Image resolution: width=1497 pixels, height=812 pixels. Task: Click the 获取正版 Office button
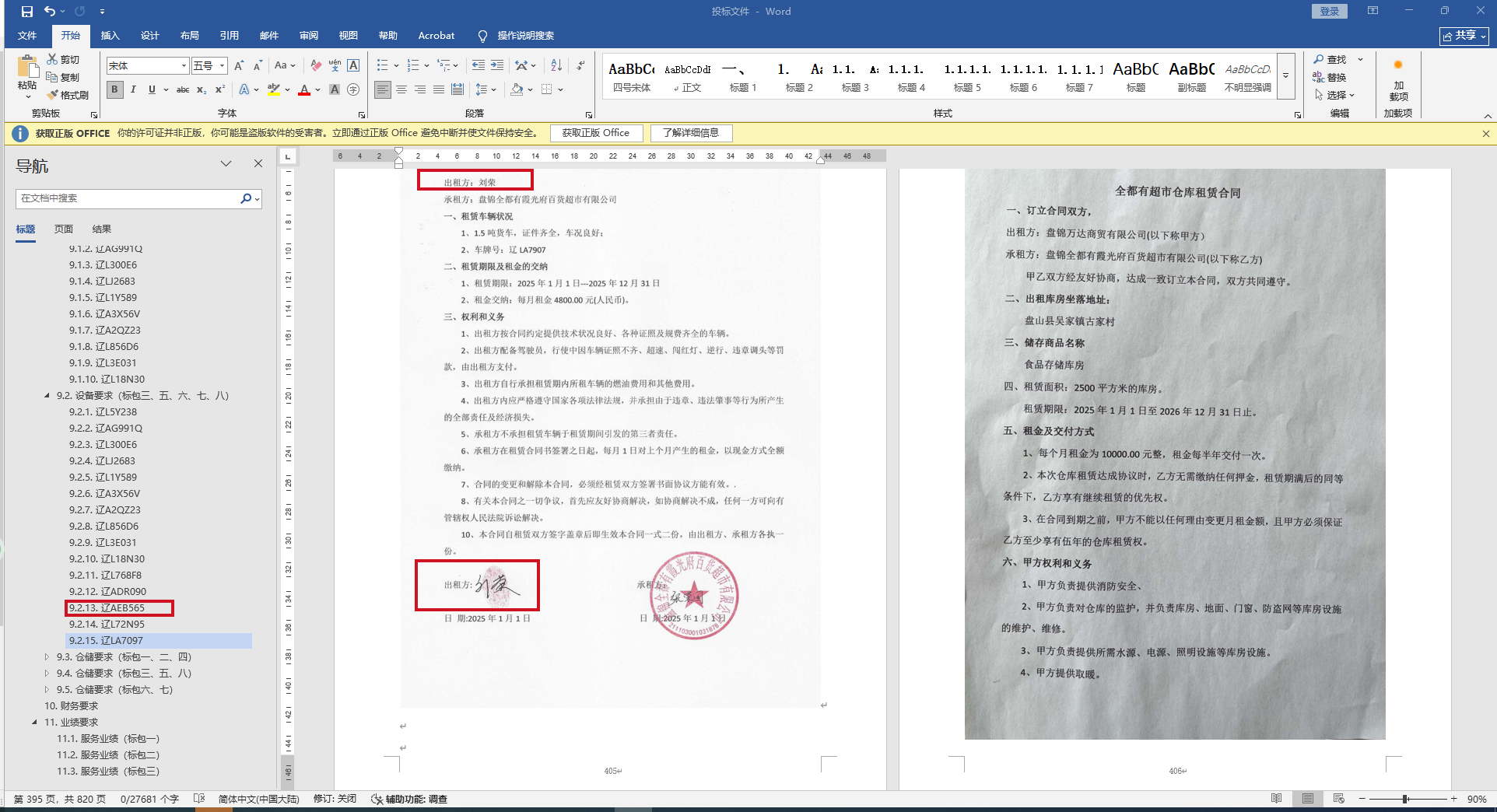coord(596,133)
